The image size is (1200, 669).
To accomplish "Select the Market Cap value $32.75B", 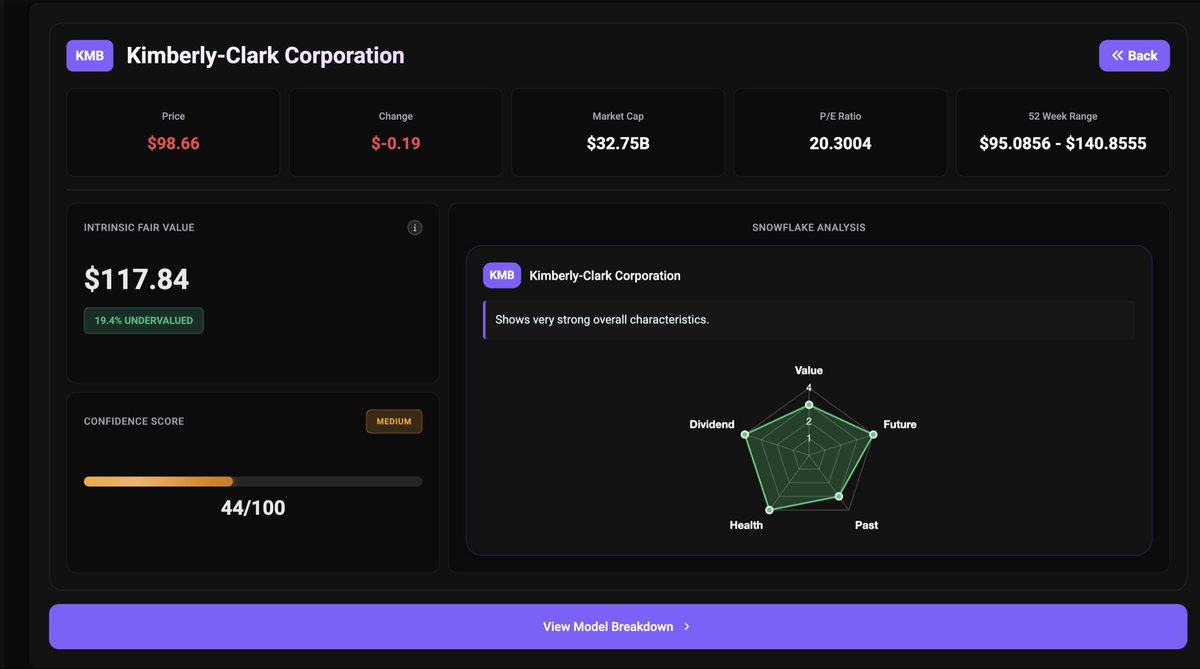I will tap(618, 143).
